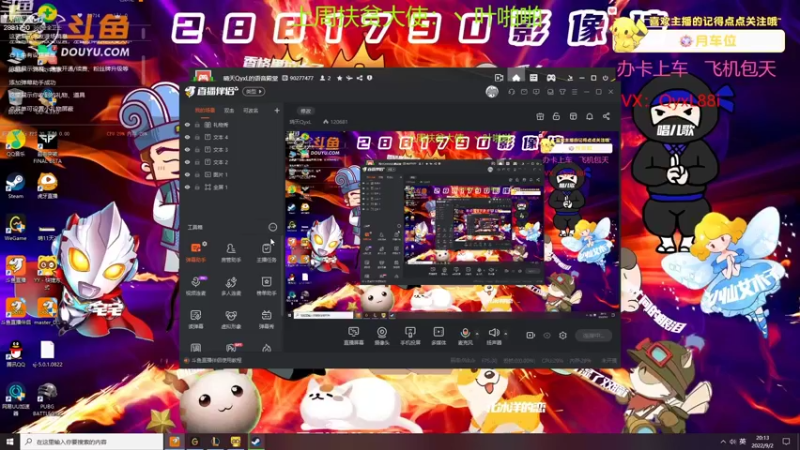Click the share icon above preview
This screenshot has height=450, width=800.
click(x=606, y=116)
